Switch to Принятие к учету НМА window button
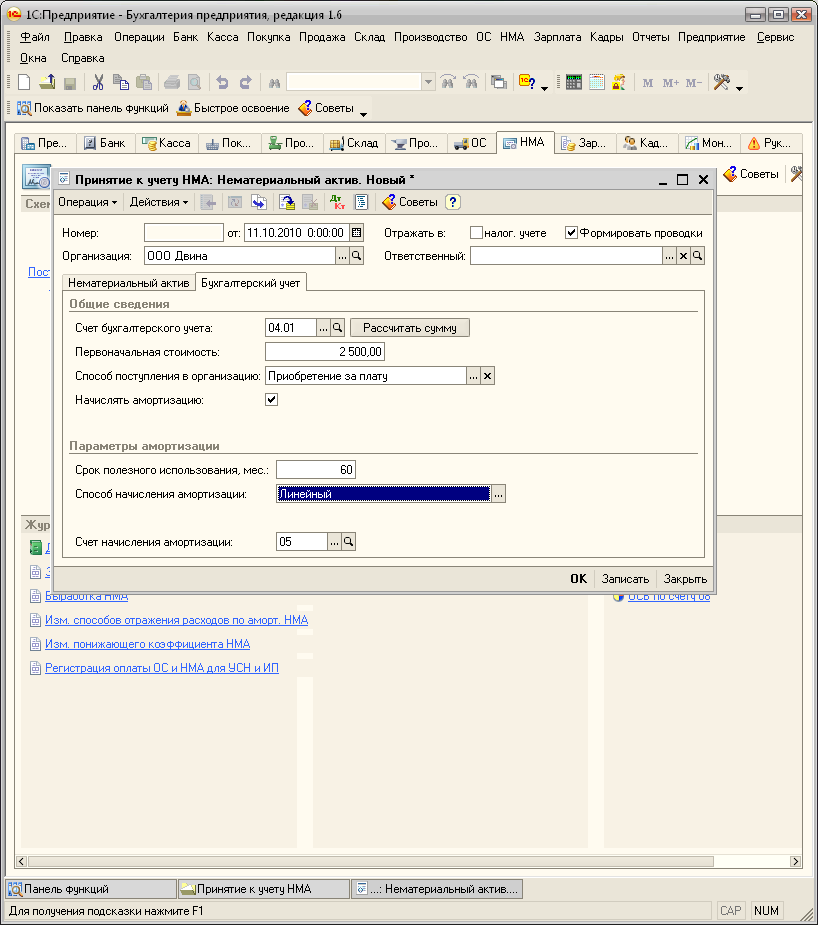The width and height of the screenshot is (818, 925). click(264, 889)
